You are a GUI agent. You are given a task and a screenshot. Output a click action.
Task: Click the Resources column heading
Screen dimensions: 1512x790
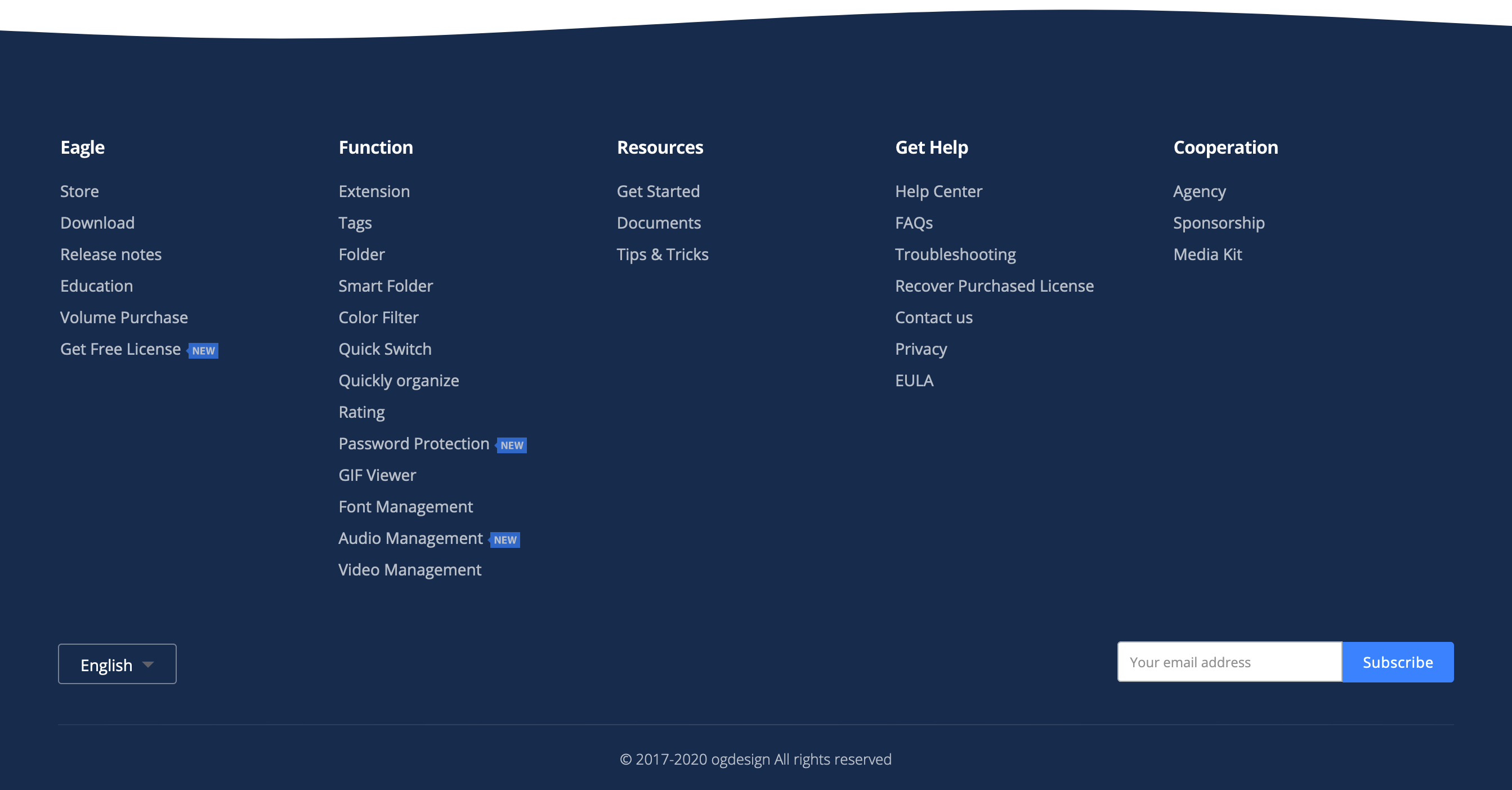(660, 148)
